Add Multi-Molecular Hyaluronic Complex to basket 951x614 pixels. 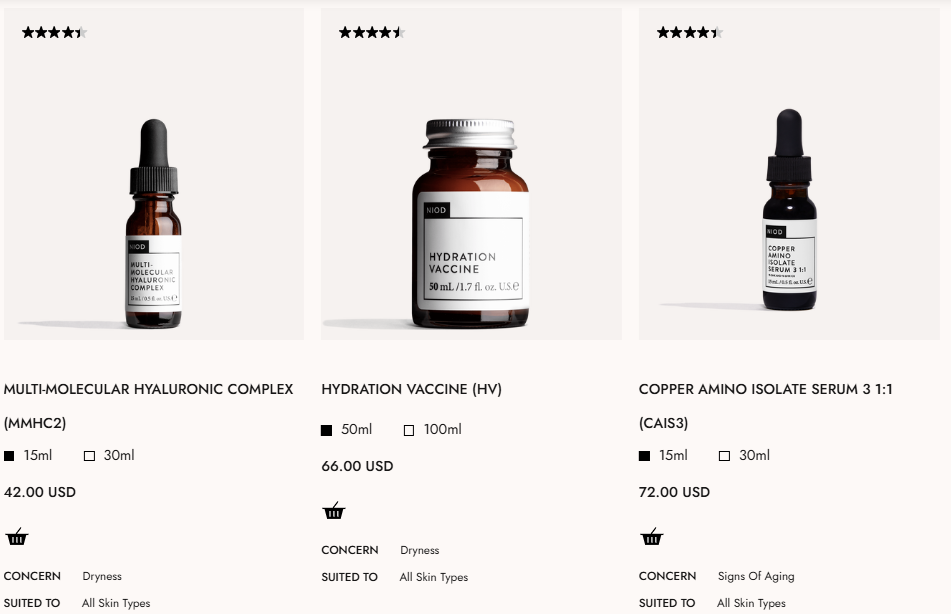click(16, 537)
